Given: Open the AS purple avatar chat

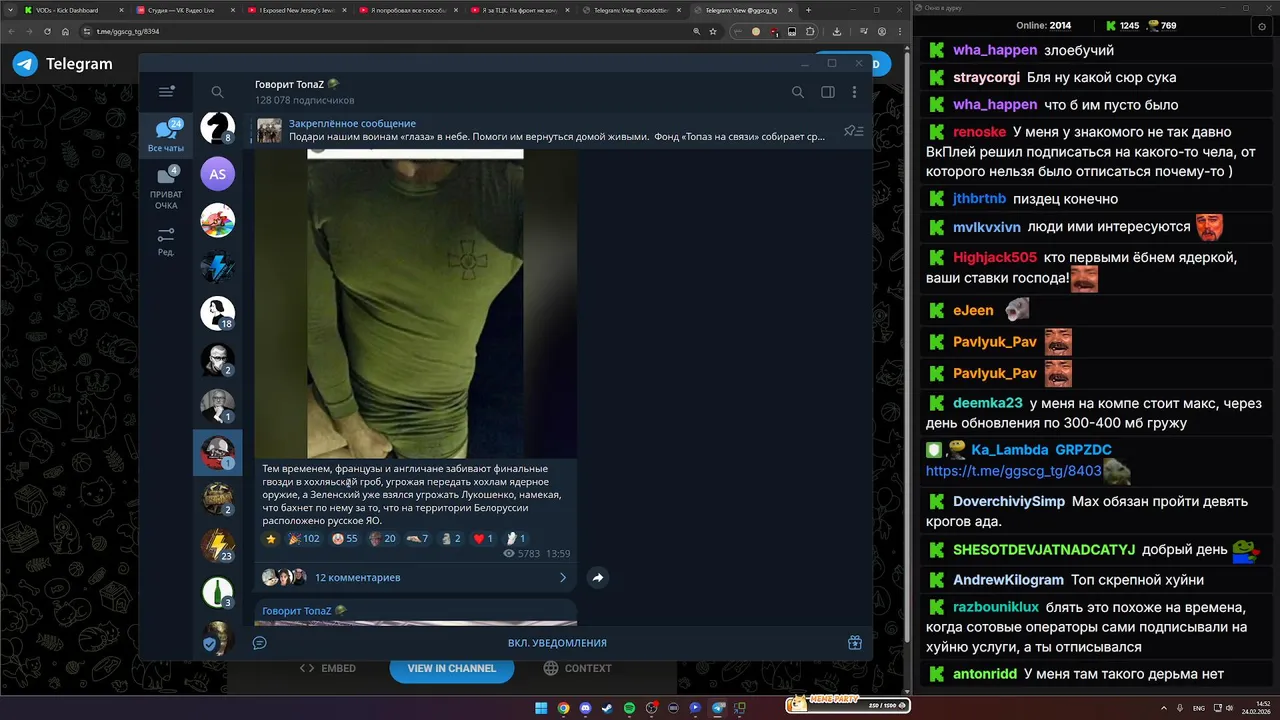Looking at the screenshot, I should coord(218,174).
